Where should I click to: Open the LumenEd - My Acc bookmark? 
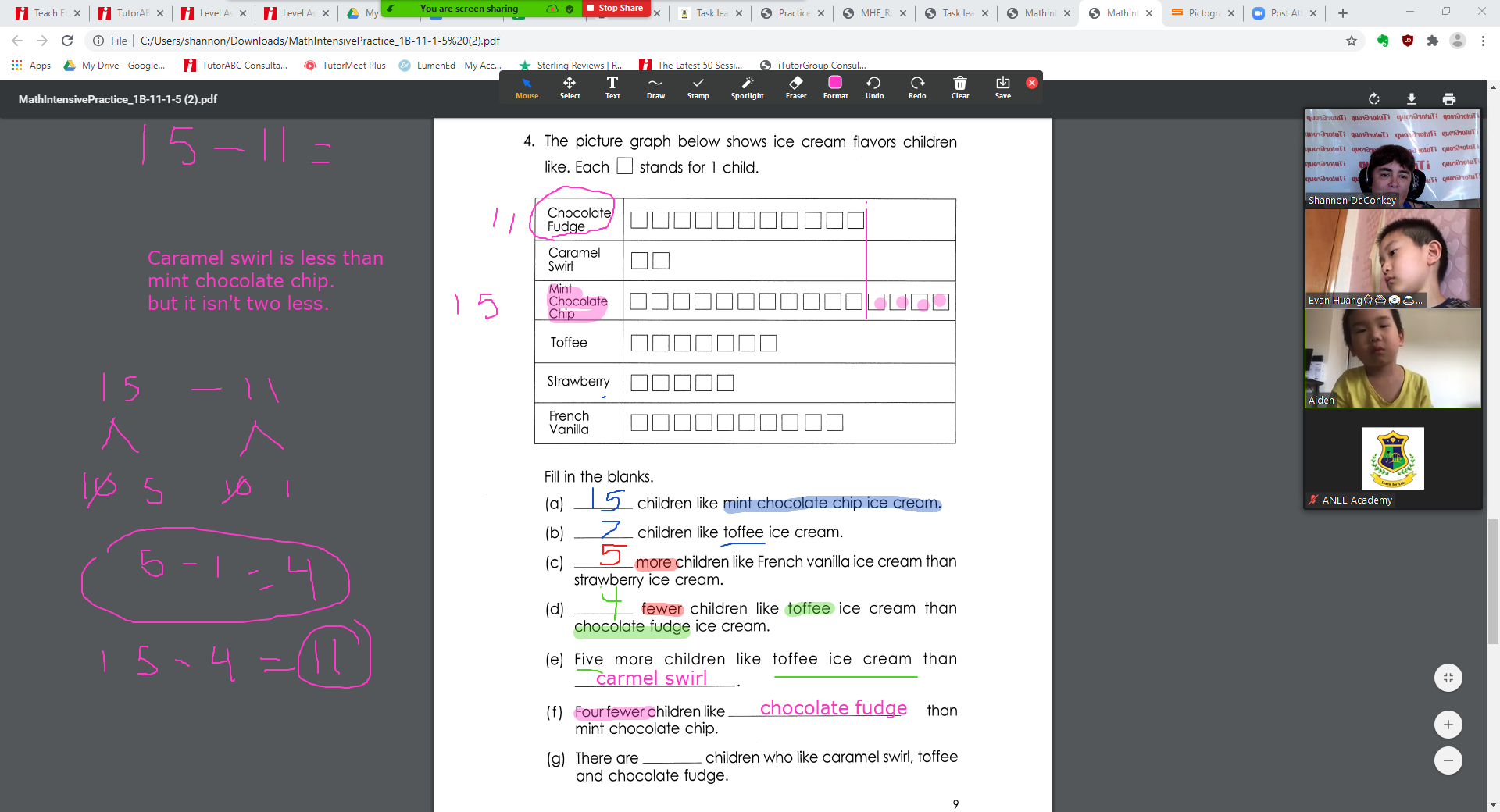pos(450,66)
